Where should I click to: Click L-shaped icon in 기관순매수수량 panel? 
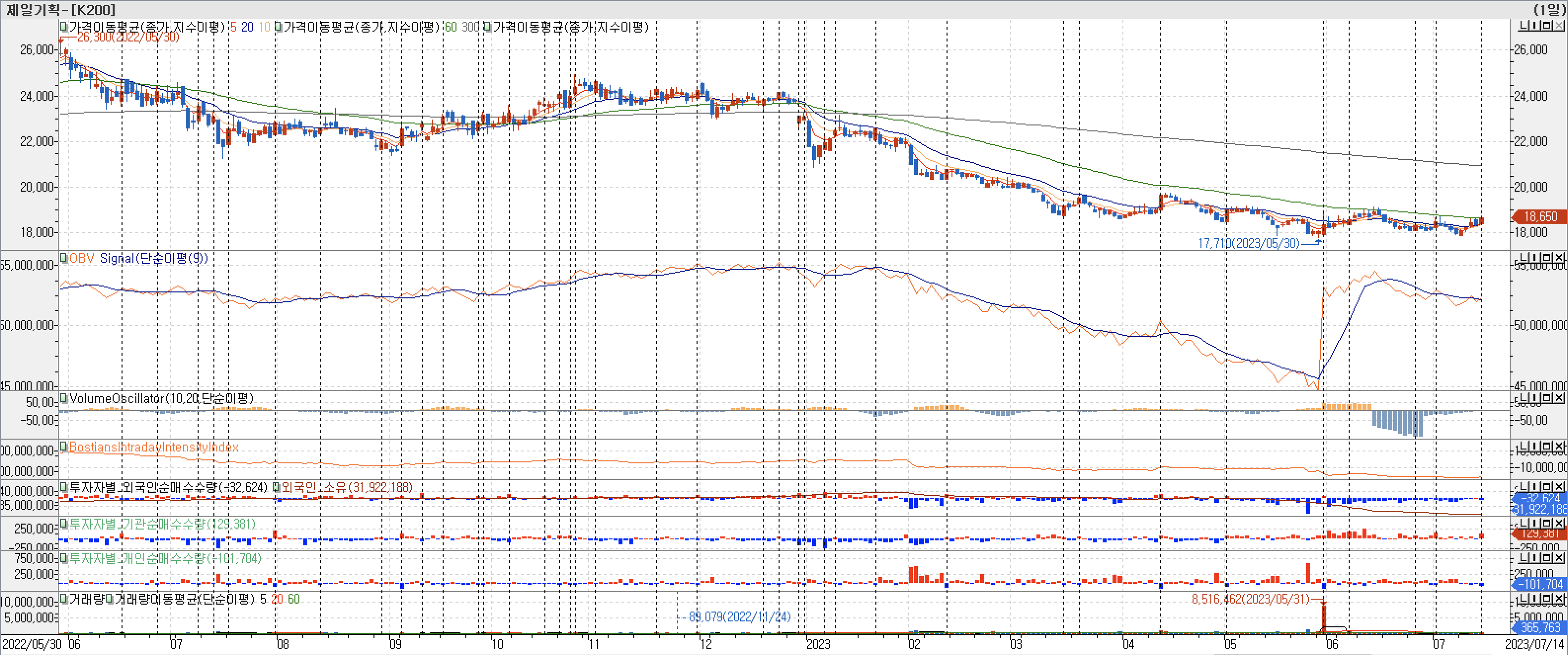coord(1523,524)
